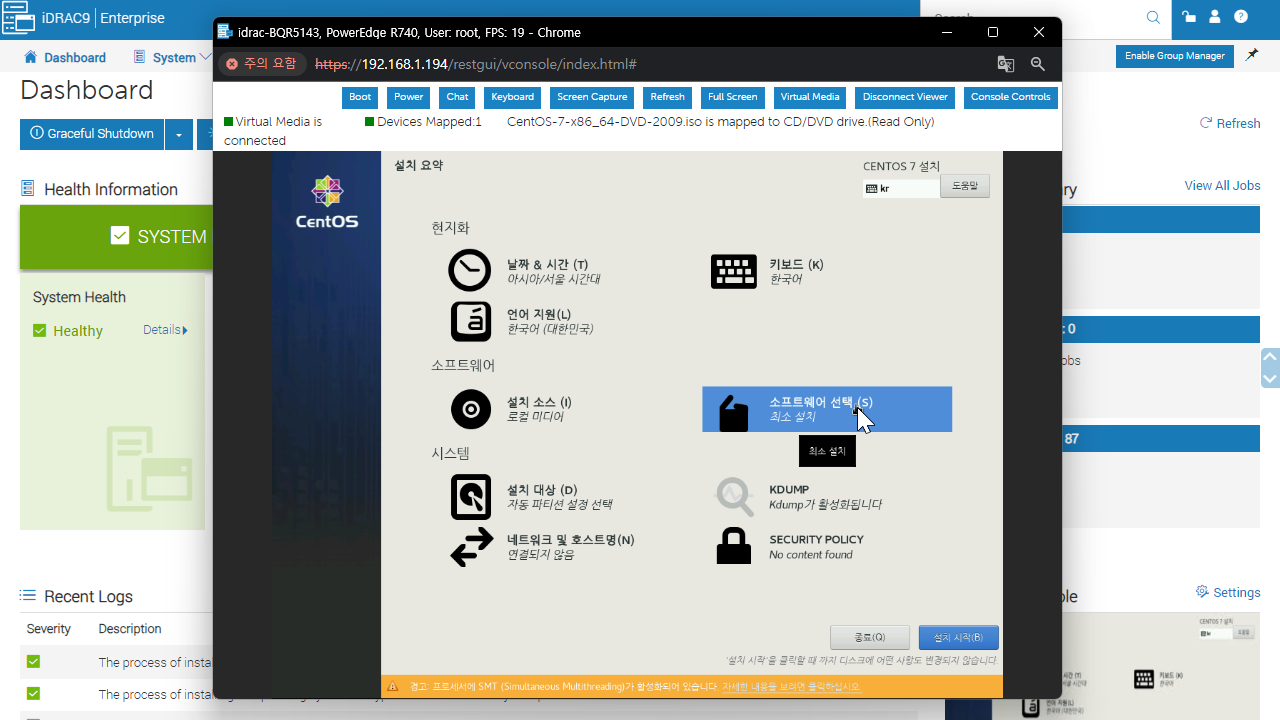Click the warning triangle icon in installer
The width and height of the screenshot is (1280, 720).
click(392, 687)
